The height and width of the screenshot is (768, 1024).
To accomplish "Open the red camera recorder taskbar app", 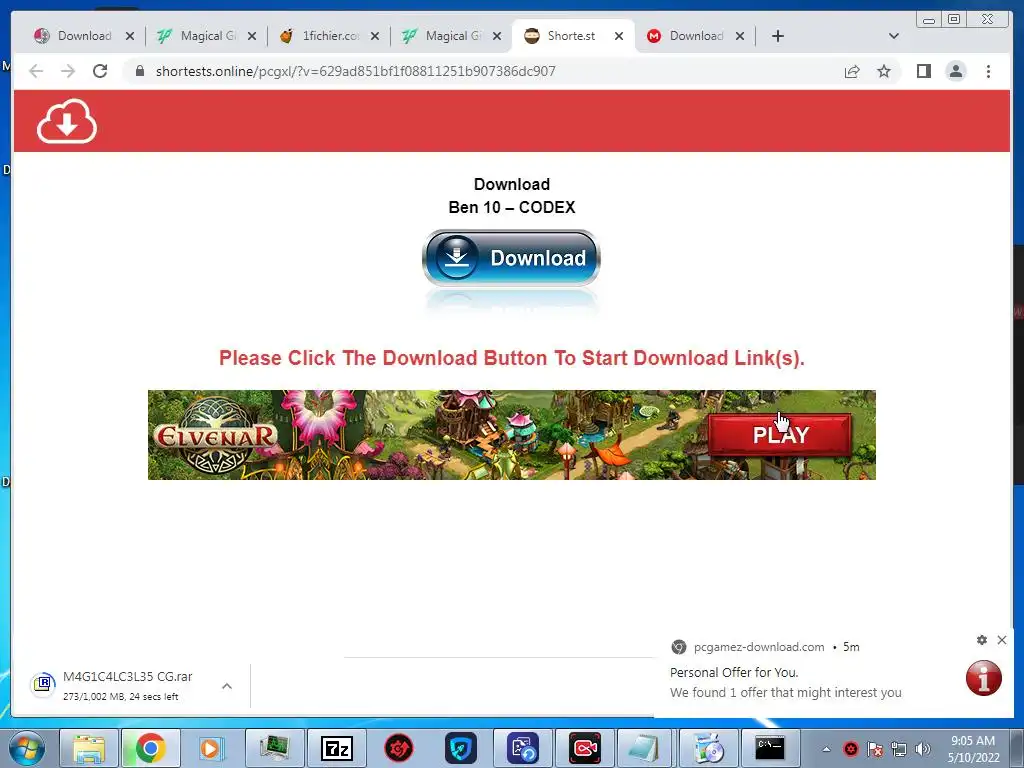I will 584,748.
